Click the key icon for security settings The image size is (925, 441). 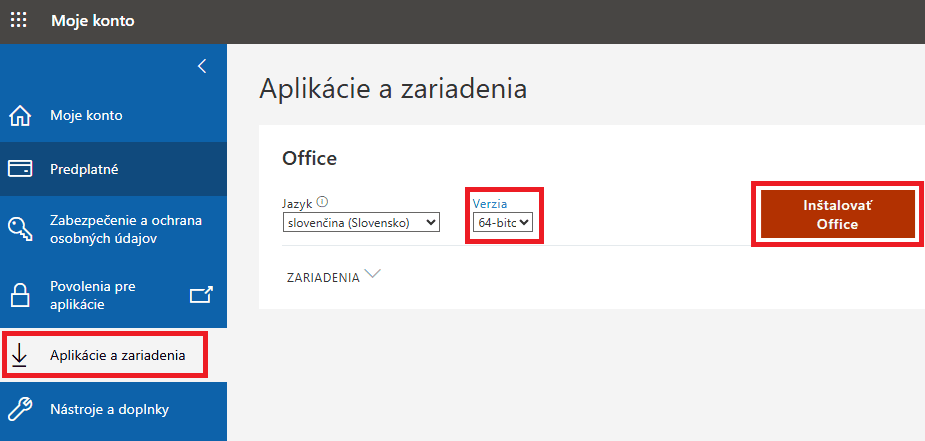pos(20,230)
